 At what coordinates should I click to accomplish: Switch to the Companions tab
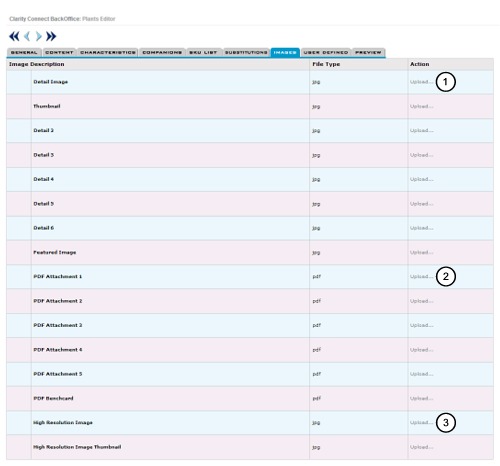(x=162, y=53)
